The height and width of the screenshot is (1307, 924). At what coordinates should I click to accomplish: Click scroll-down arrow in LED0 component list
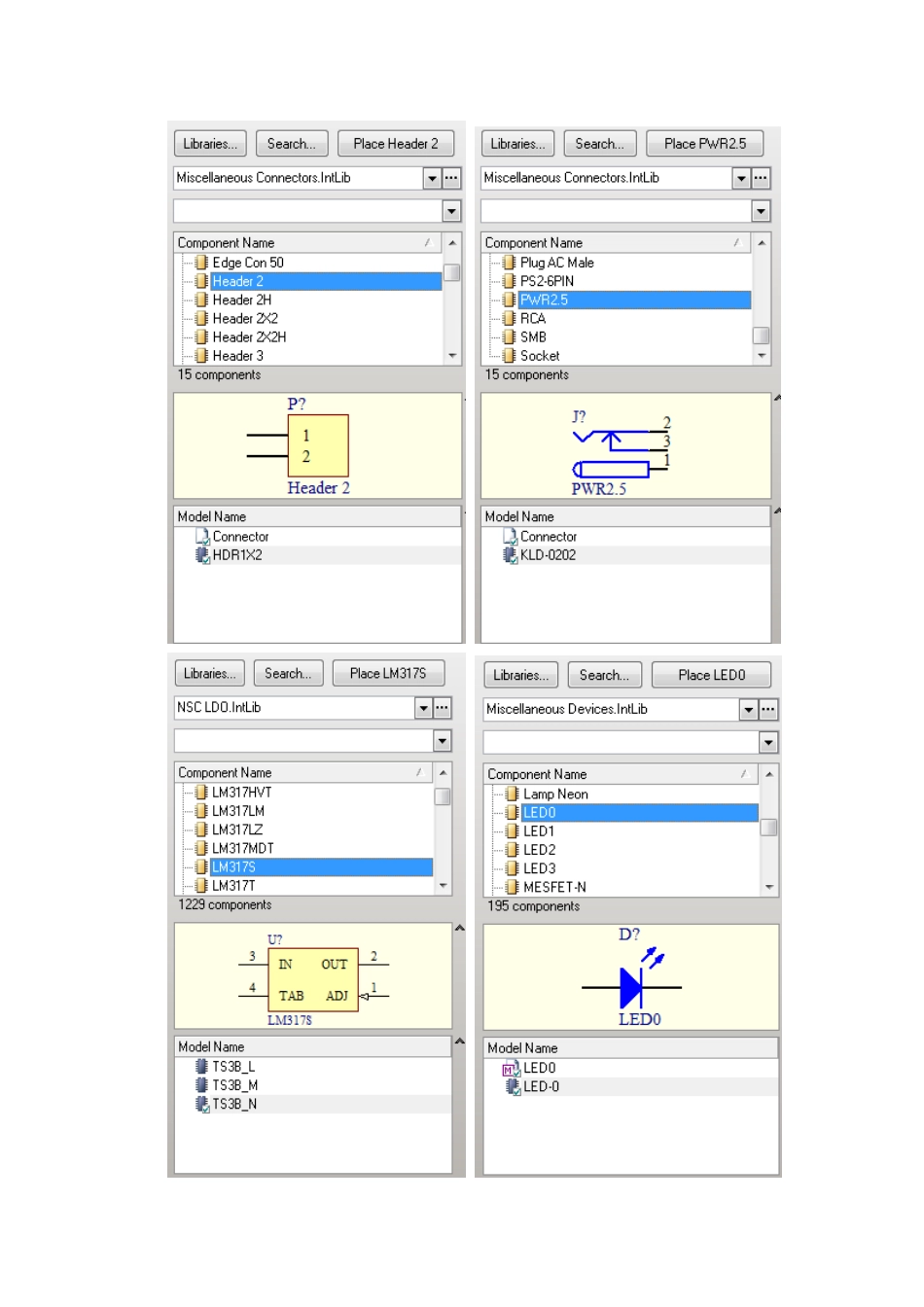769,887
